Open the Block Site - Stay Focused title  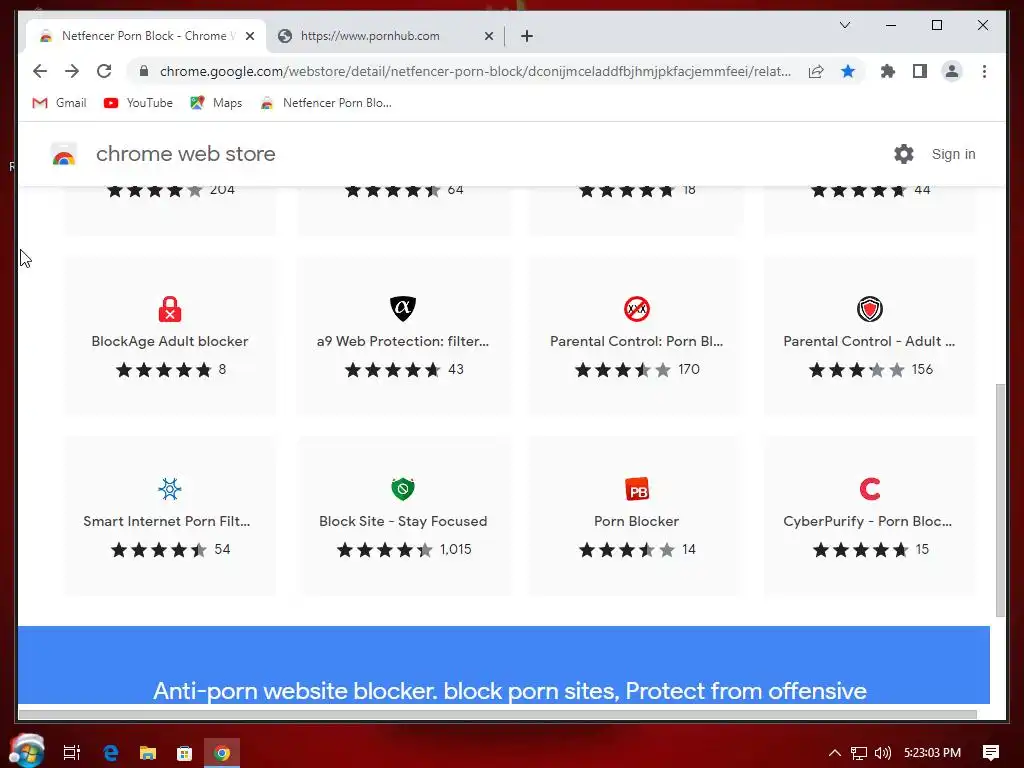coord(403,521)
